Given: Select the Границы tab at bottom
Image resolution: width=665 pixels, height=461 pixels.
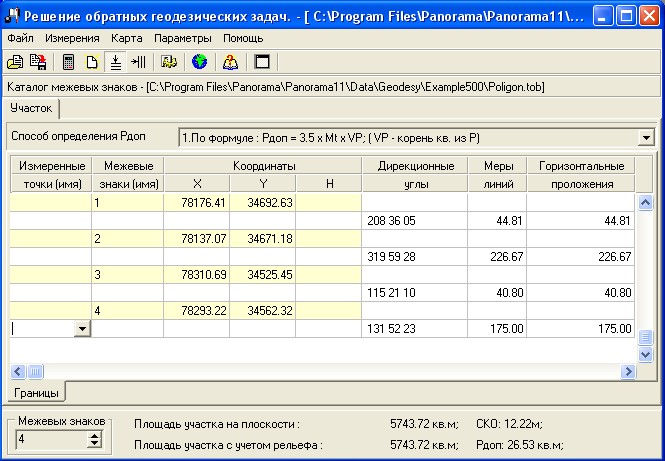Looking at the screenshot, I should tap(36, 390).
